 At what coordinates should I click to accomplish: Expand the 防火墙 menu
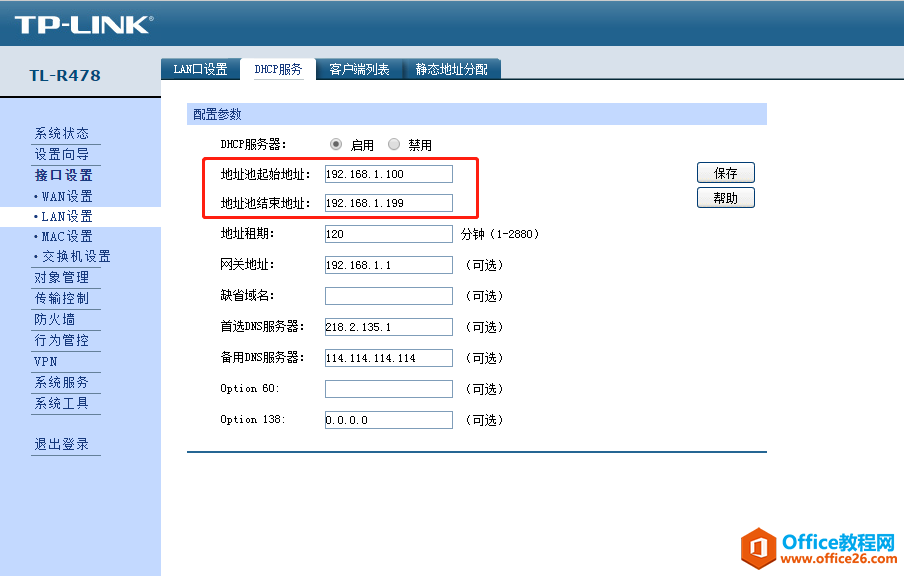(x=55, y=319)
